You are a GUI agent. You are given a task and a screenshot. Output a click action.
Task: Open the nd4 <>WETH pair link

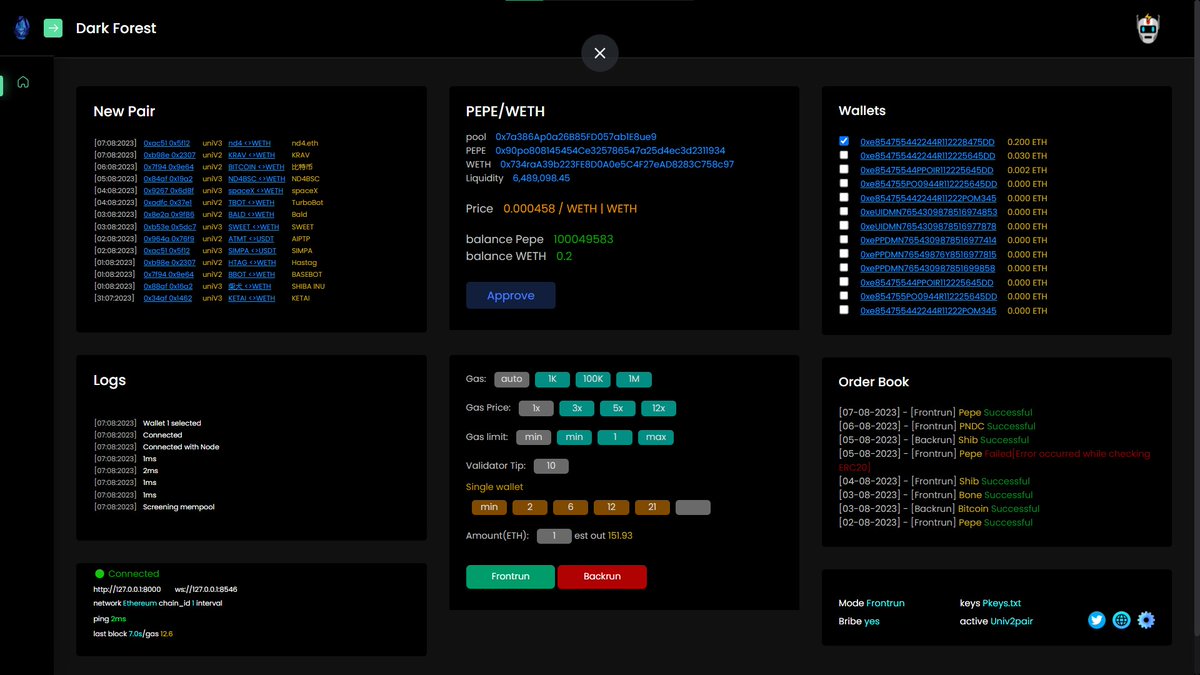[249, 143]
